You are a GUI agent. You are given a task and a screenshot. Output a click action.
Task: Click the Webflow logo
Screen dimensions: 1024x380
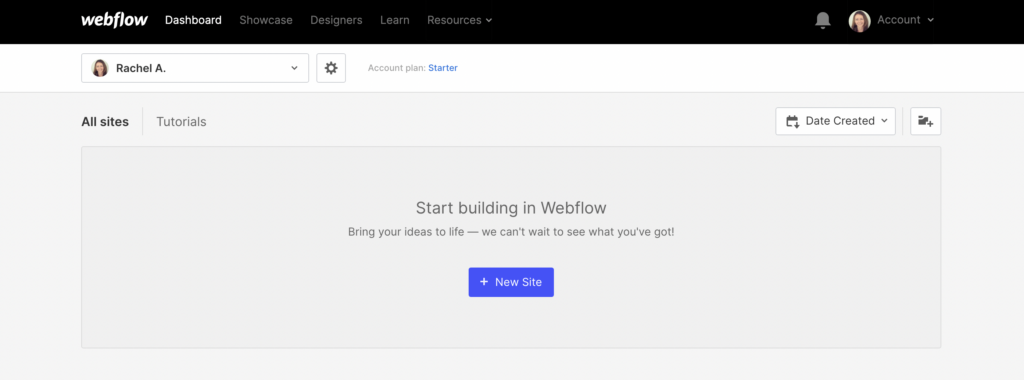click(114, 20)
